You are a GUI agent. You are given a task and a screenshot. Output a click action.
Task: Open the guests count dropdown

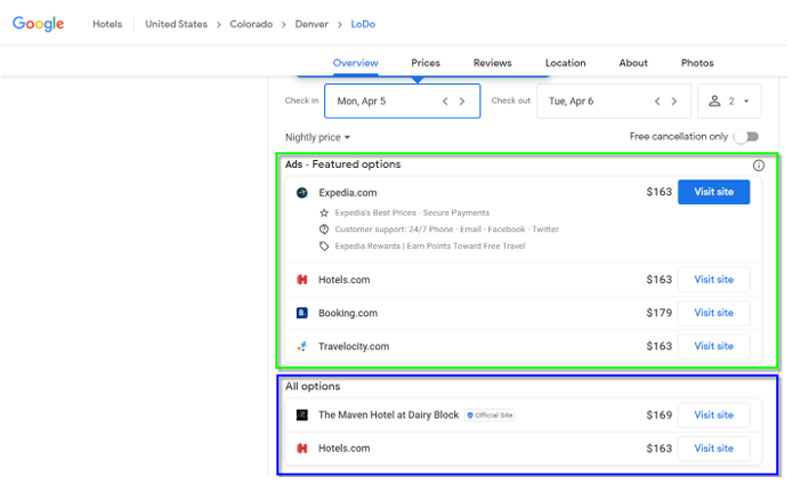point(729,101)
